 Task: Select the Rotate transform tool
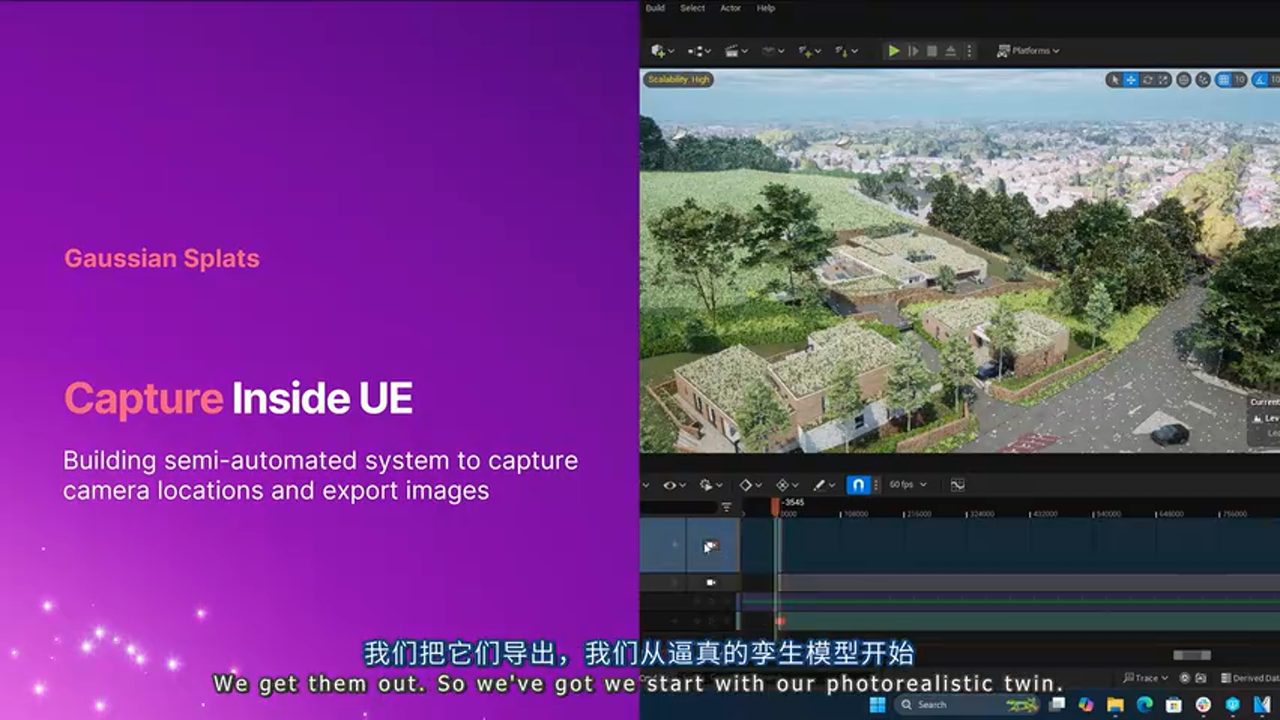pyautogui.click(x=1148, y=80)
